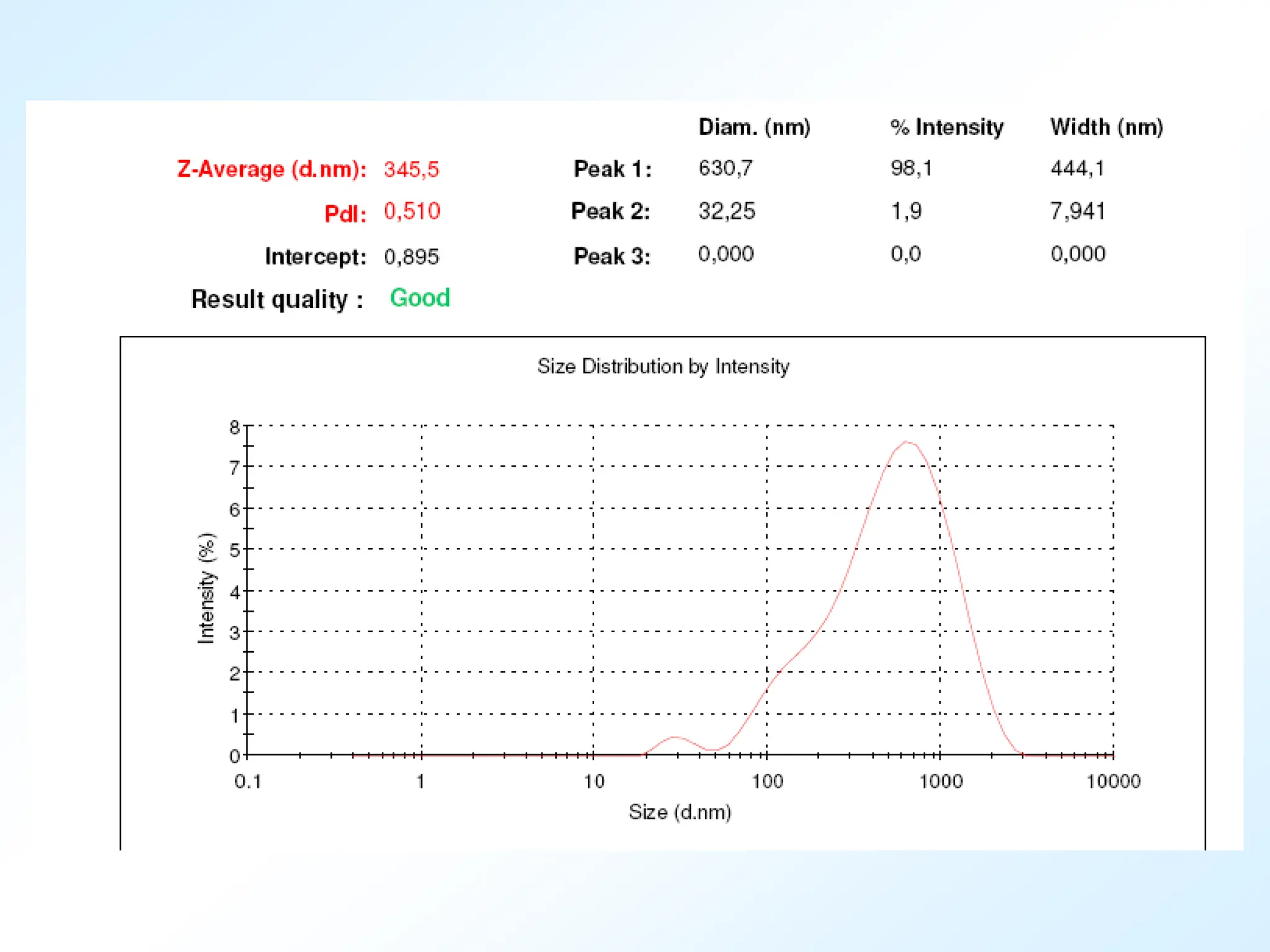This screenshot has width=1270, height=952.
Task: Click the Peak 3 diameter 0,000
Action: click(726, 254)
